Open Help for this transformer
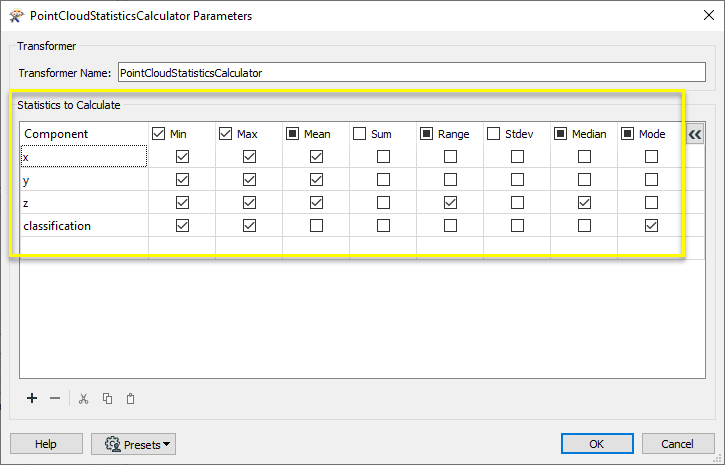Viewport: 725px width, 465px height. click(46, 444)
